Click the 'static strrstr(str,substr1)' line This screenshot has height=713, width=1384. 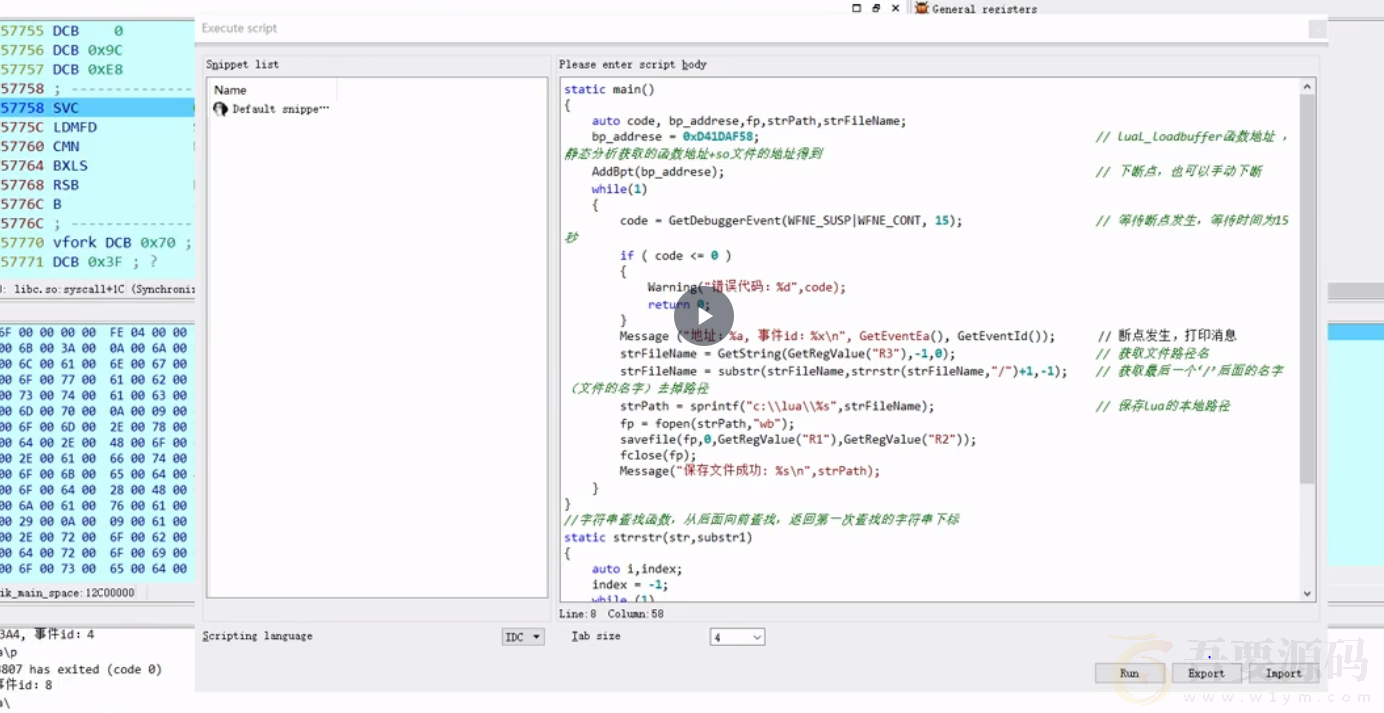658,538
